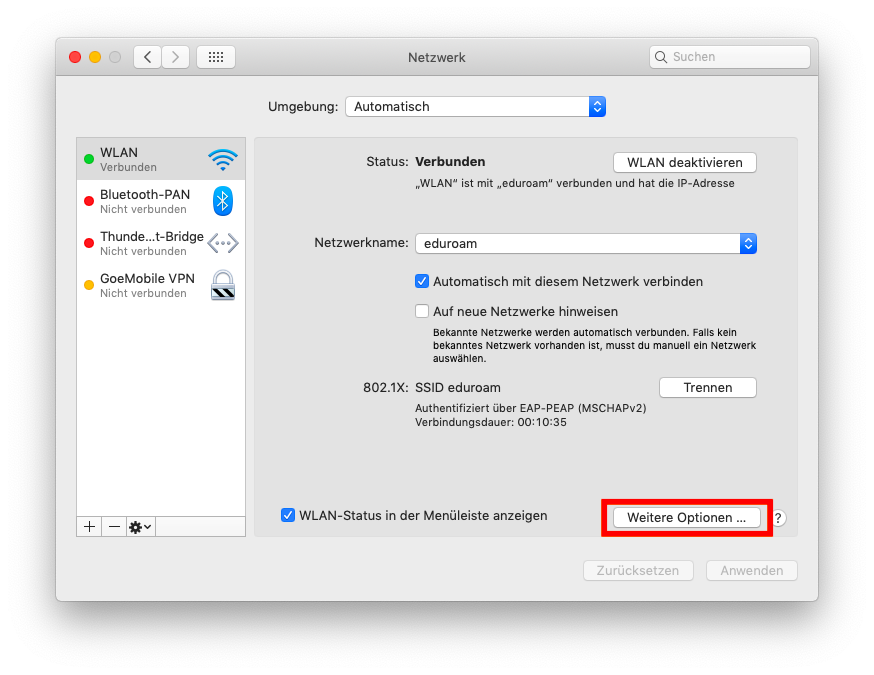874x675 pixels.
Task: Click the Suchen search field
Action: click(x=730, y=57)
